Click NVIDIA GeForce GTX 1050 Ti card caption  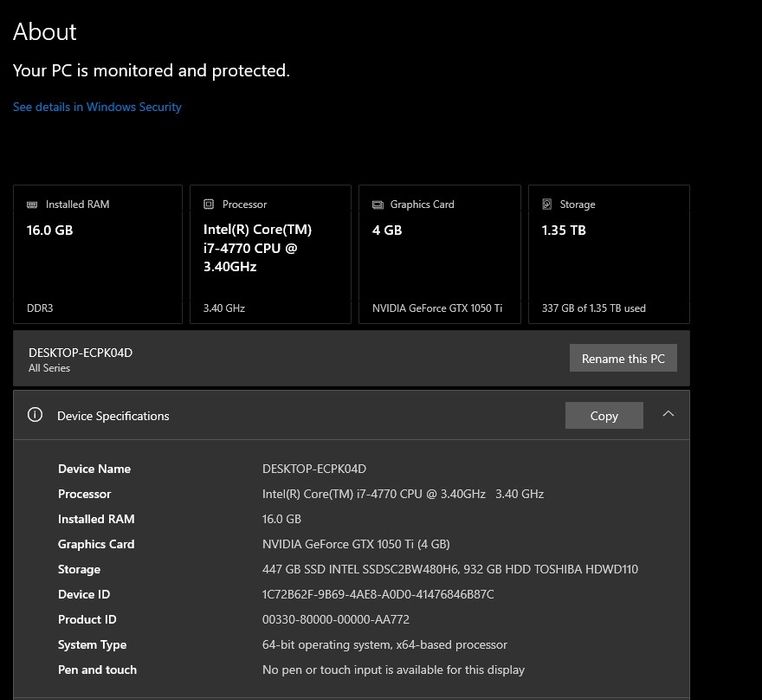[437, 308]
